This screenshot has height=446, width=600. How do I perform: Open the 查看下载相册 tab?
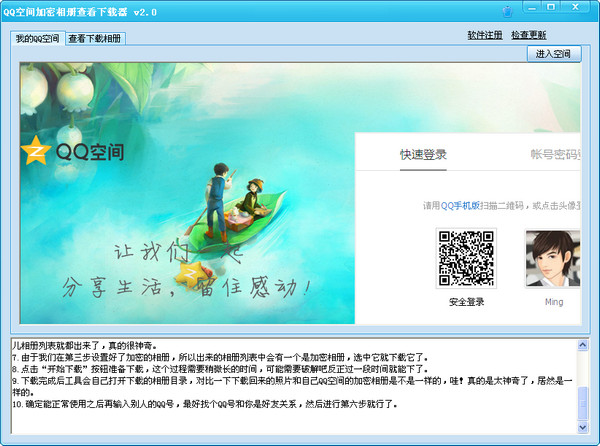(x=96, y=38)
